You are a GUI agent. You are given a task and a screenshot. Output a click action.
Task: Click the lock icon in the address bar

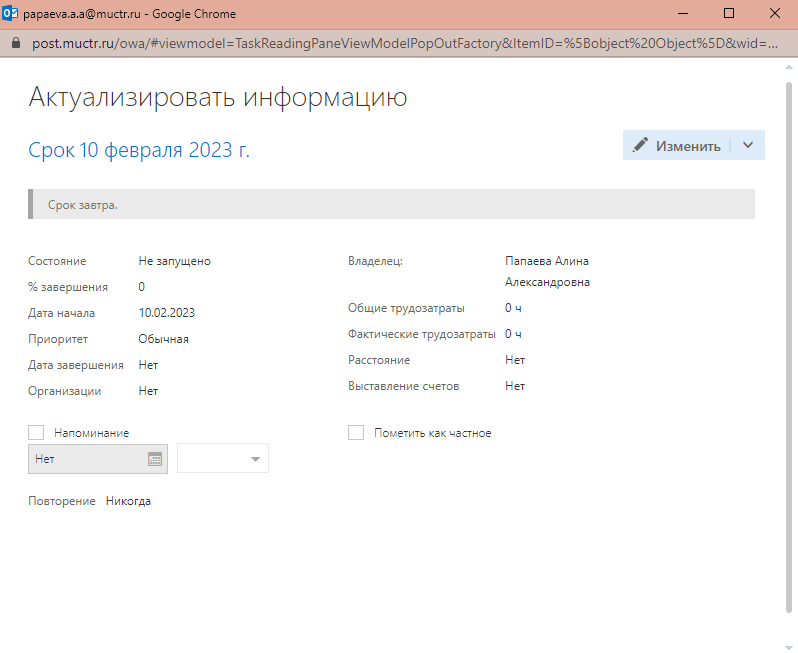point(14,44)
